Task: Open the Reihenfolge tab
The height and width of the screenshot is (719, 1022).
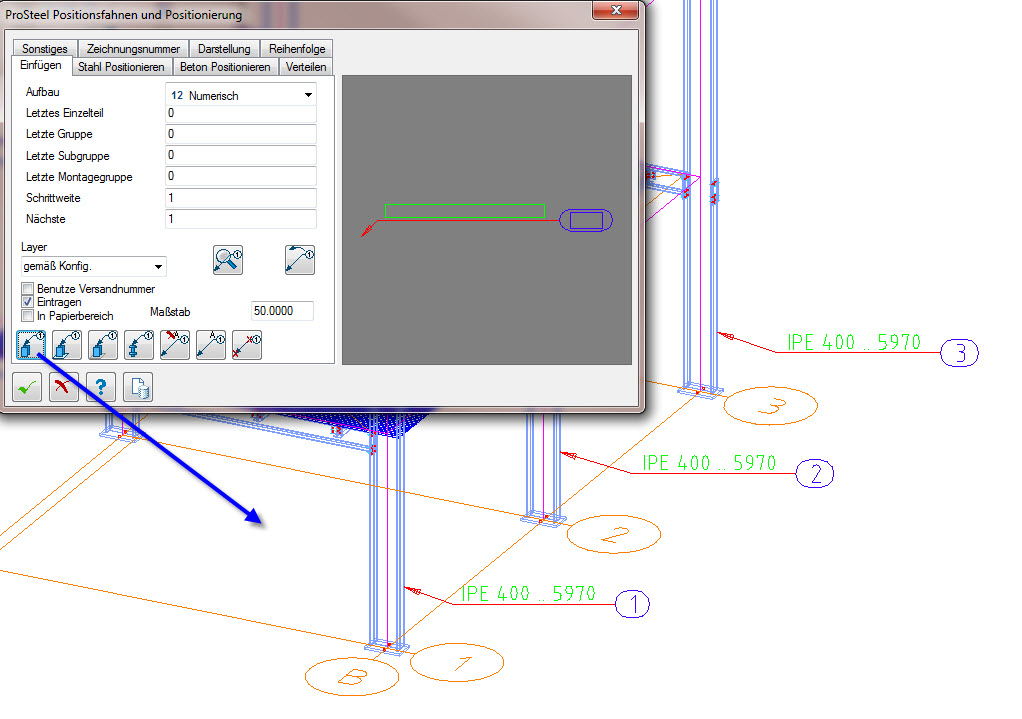Action: tap(297, 49)
